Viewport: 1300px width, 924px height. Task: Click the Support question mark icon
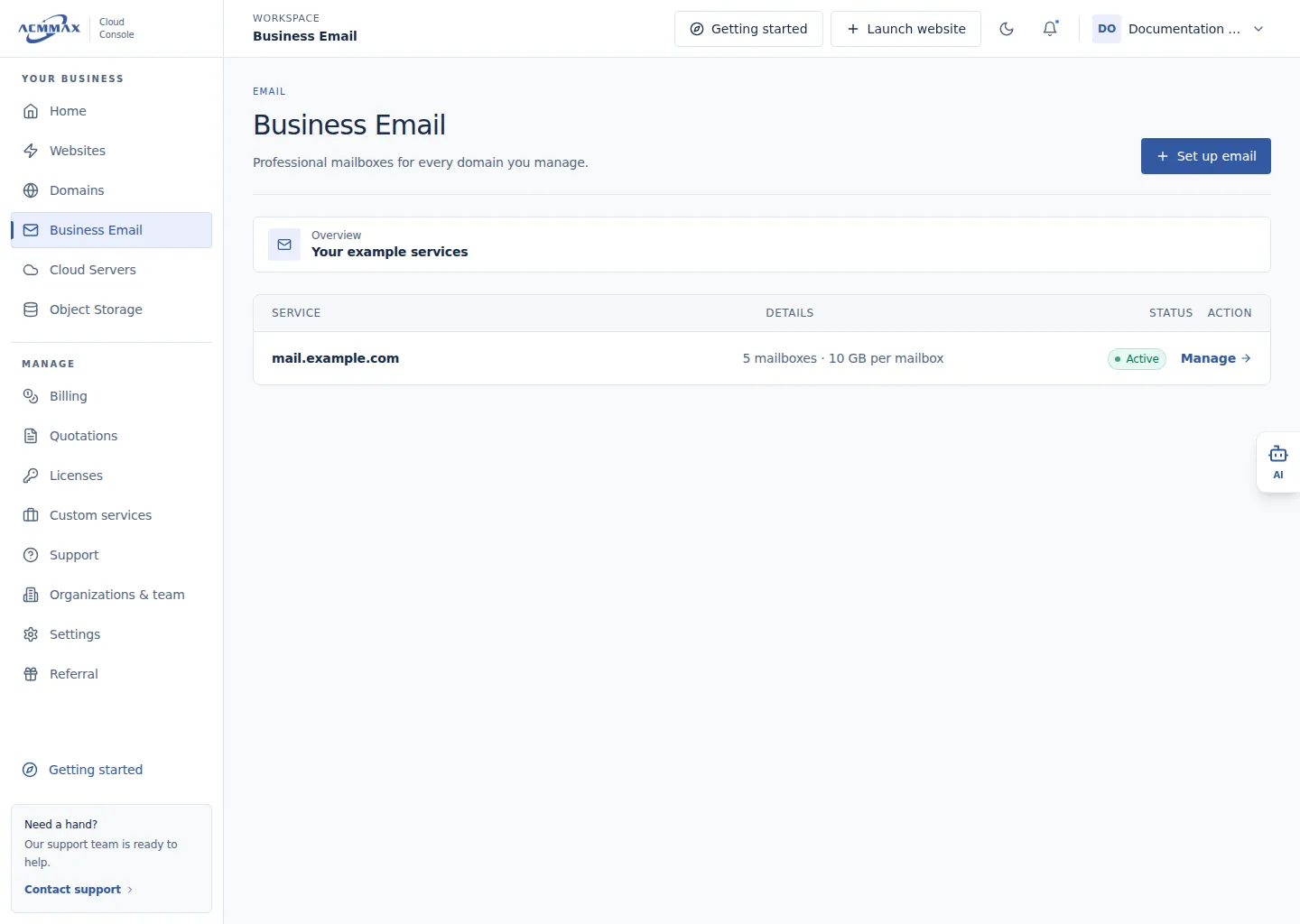point(31,555)
